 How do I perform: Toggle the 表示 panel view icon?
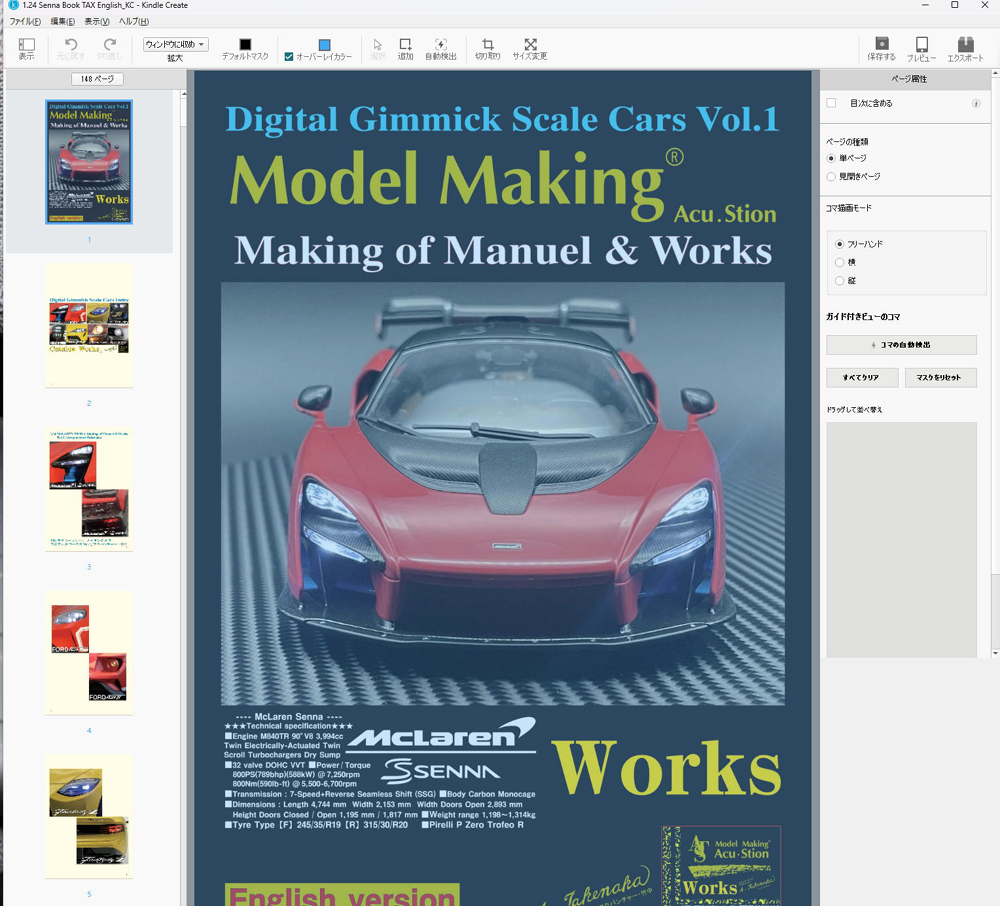27,45
